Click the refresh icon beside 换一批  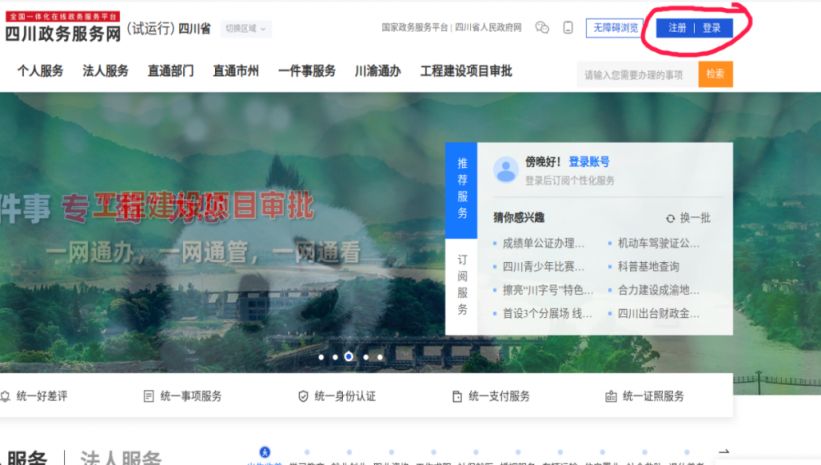tap(670, 218)
